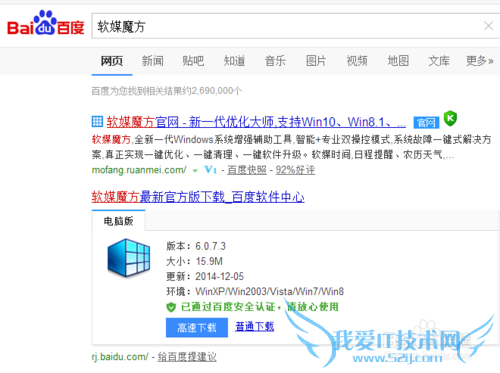Screen dimensions: 500x373
Task: Click the 普通下载 link
Action: pyautogui.click(x=255, y=326)
